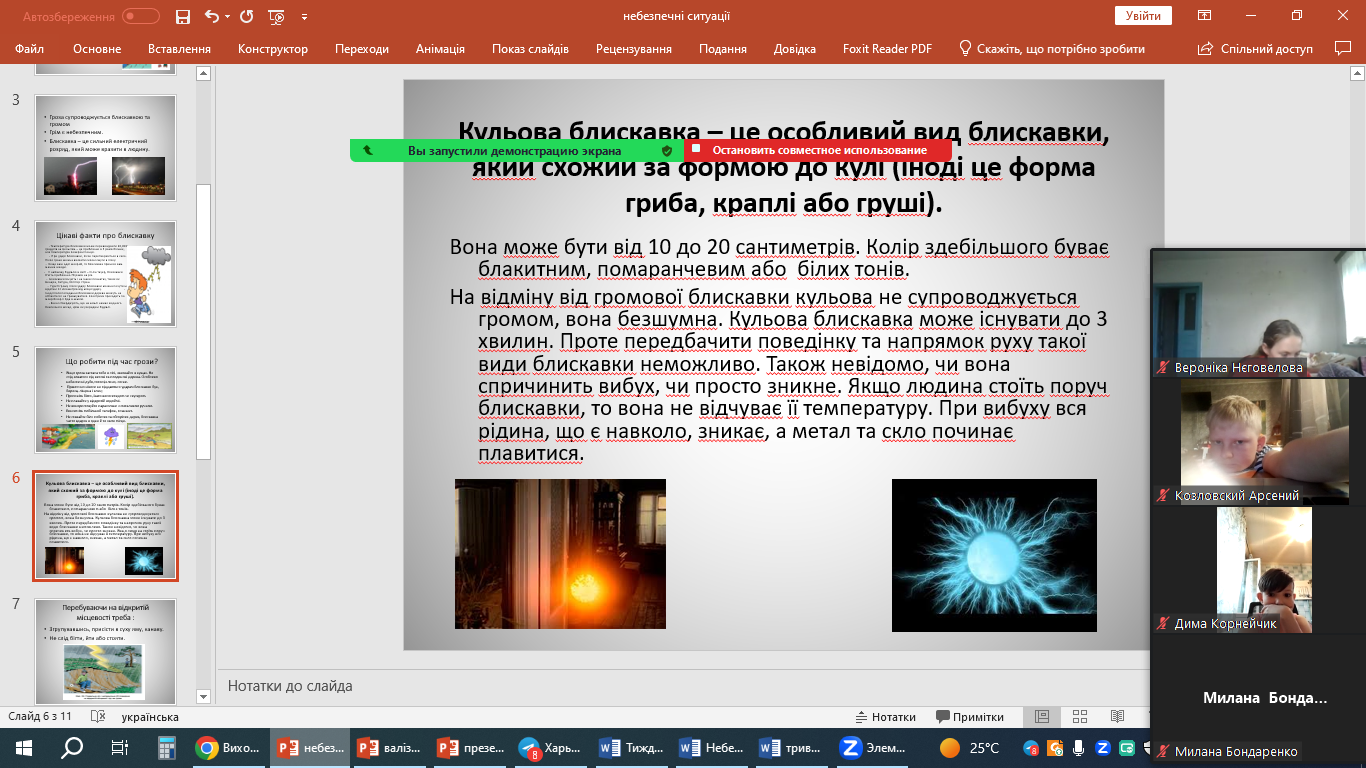Click the microphone tray icon

click(x=1078, y=747)
